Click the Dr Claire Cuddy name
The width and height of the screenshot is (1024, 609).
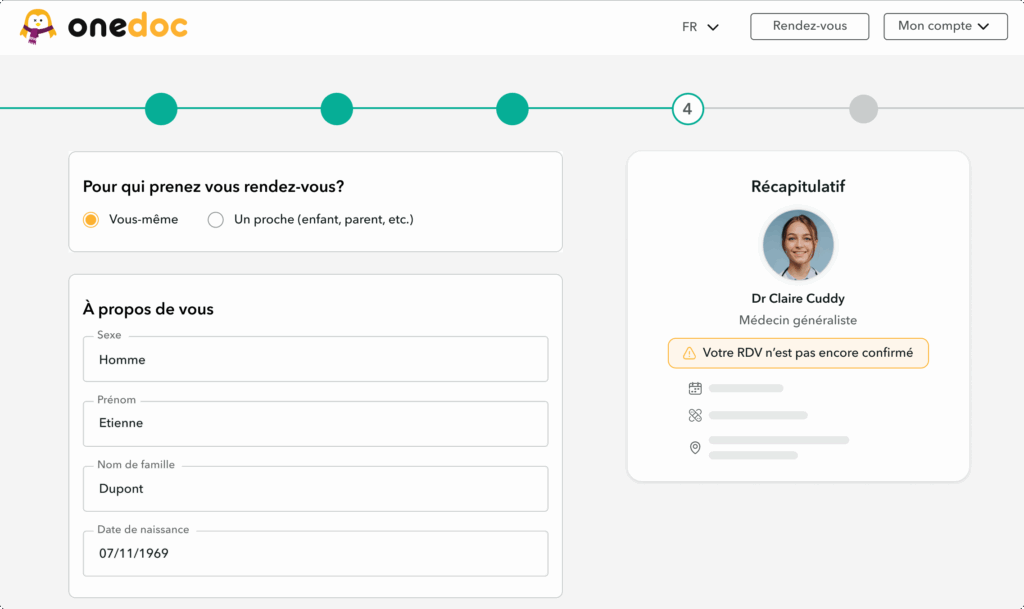point(798,299)
